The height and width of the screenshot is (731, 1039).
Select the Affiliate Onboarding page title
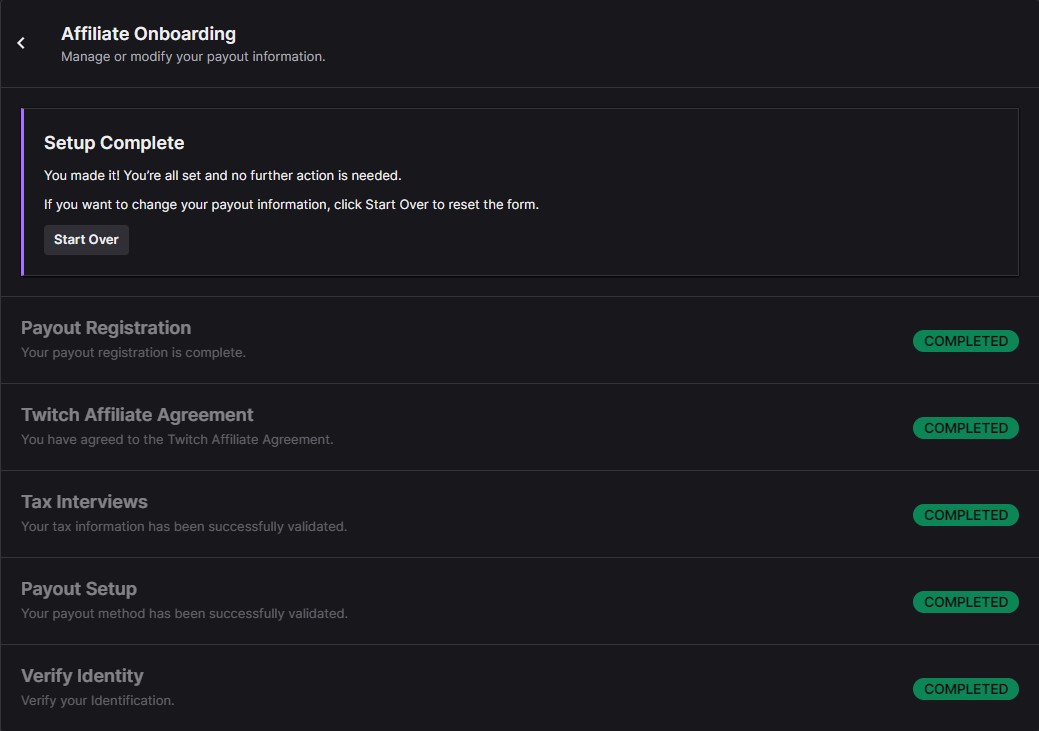coord(148,34)
